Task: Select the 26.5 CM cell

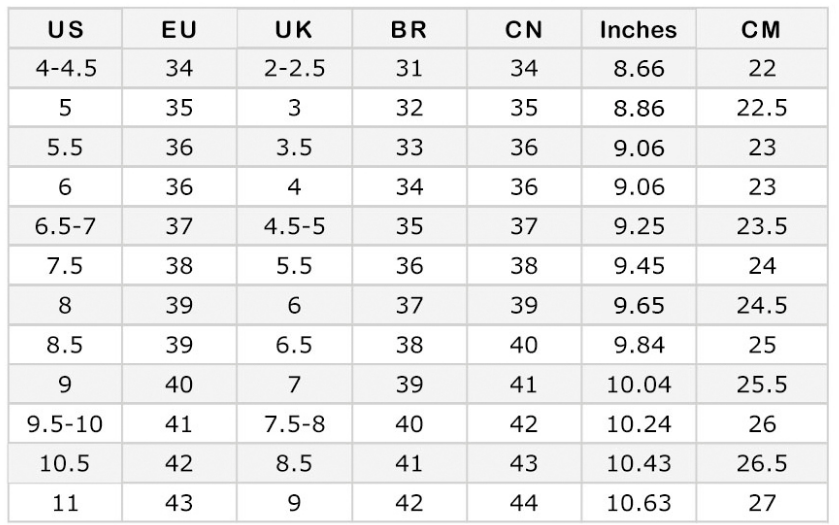Action: point(762,464)
